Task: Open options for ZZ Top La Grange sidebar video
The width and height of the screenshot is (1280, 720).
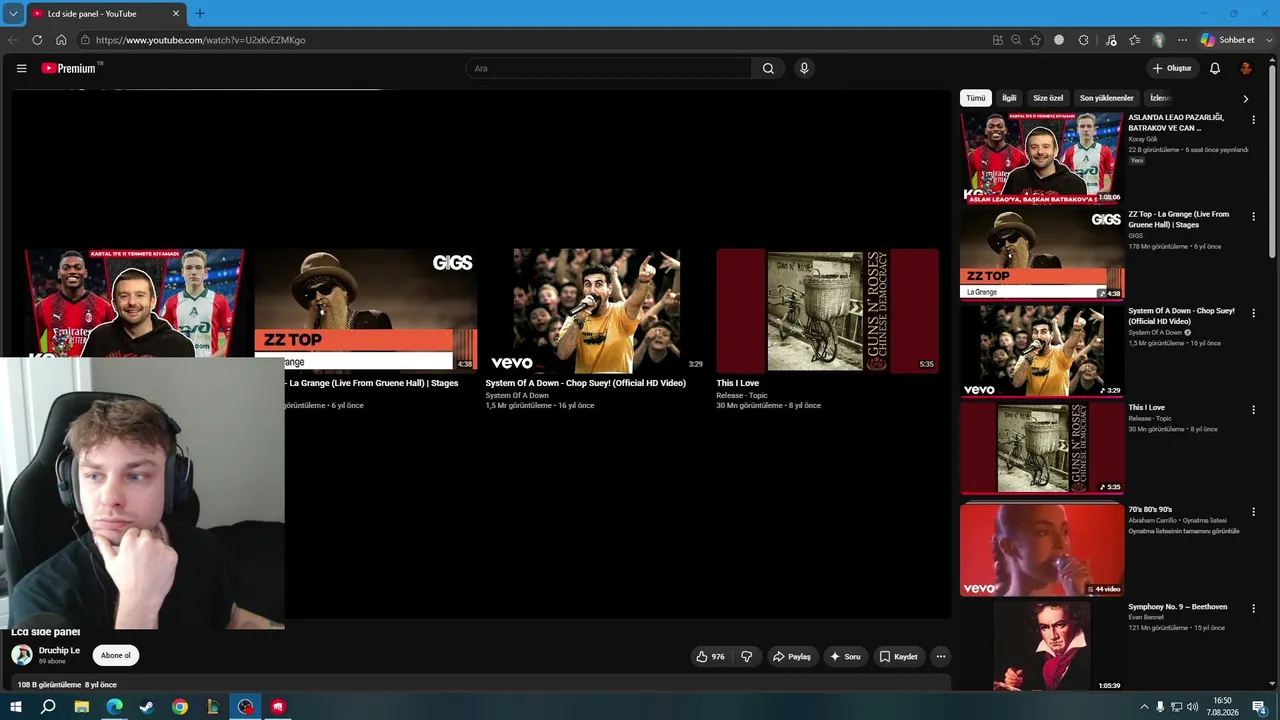Action: [1253, 217]
